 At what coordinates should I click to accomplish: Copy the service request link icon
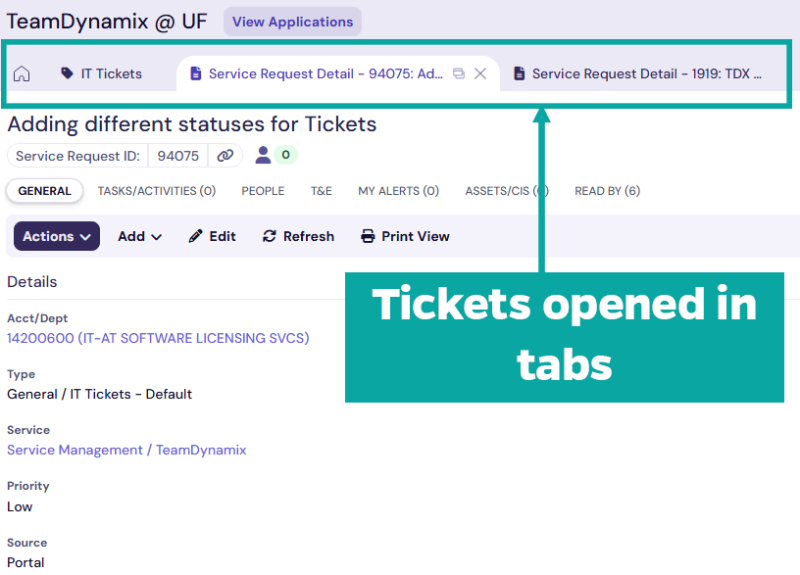coord(225,156)
